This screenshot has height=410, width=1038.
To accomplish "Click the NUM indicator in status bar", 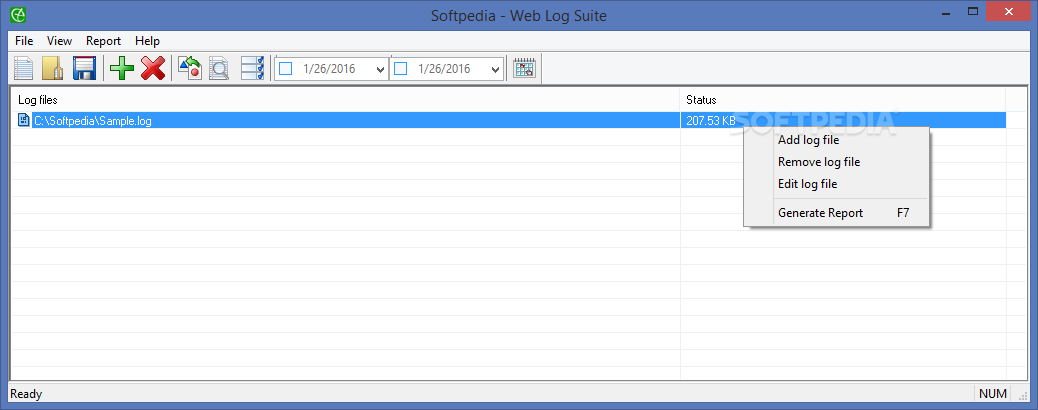I will 992,394.
